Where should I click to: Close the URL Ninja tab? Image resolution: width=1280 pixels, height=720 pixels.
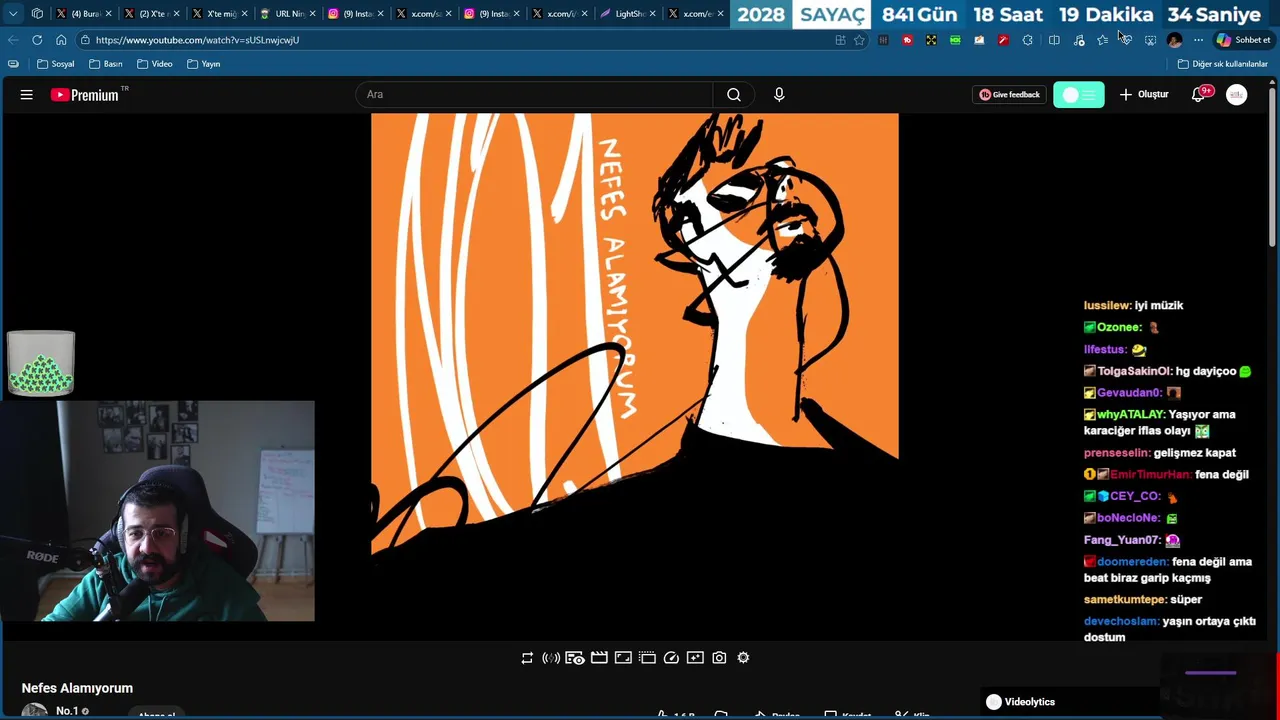coord(312,14)
